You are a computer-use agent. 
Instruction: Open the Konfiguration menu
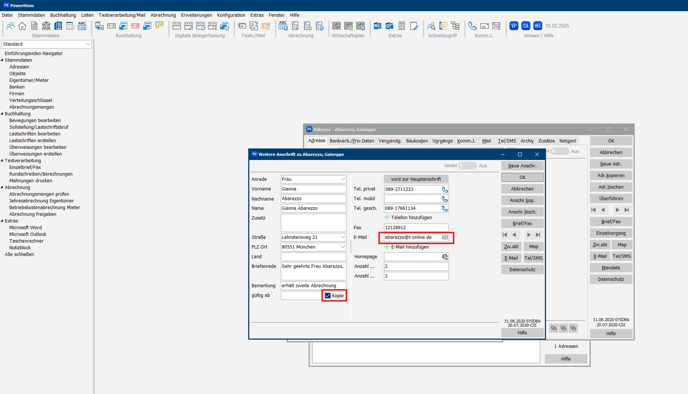pyautogui.click(x=231, y=15)
